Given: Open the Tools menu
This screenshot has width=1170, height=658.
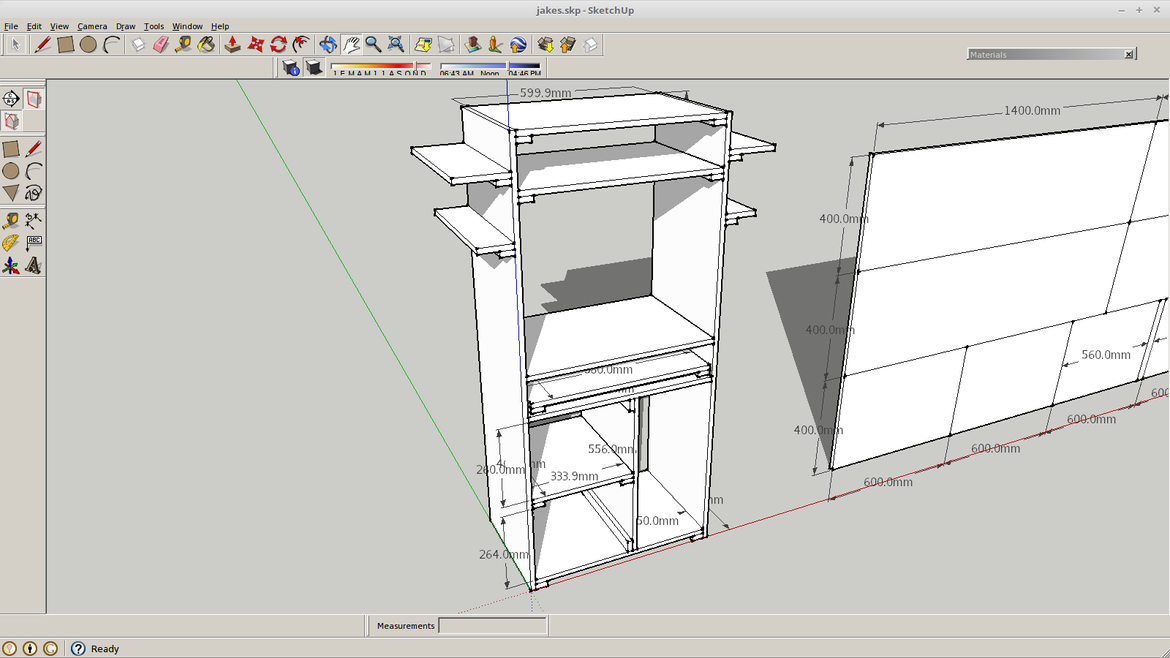Looking at the screenshot, I should point(153,26).
